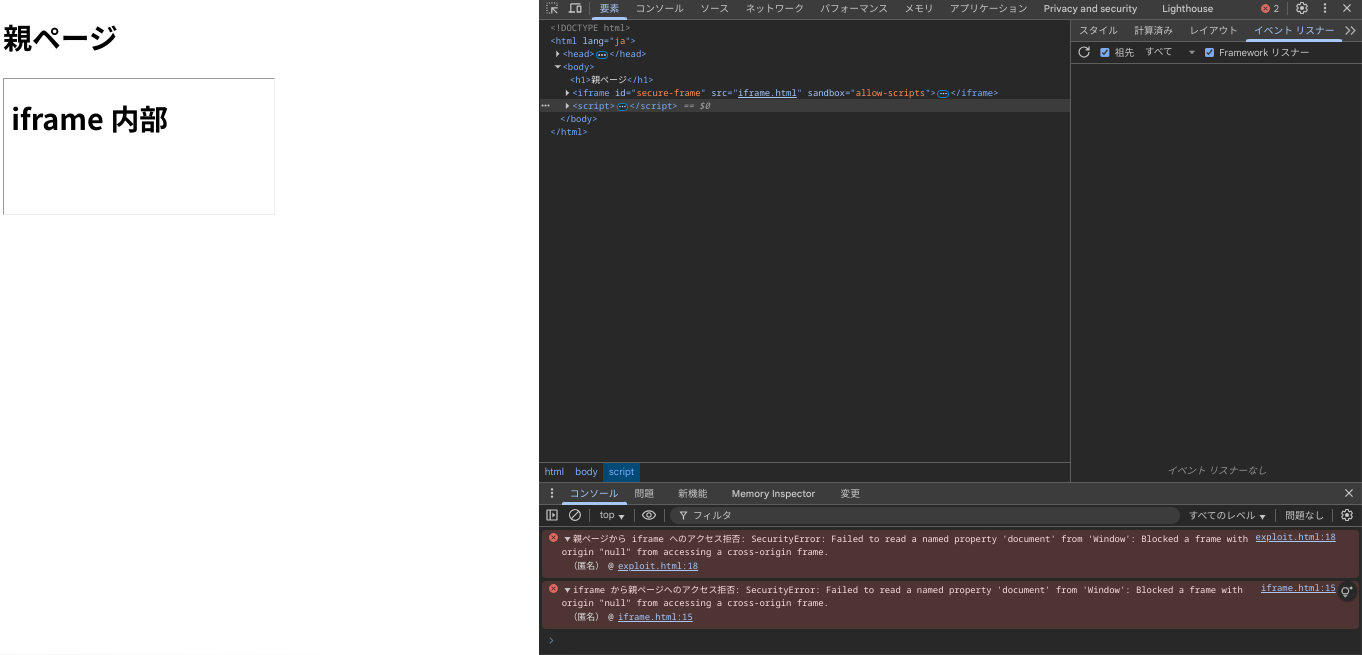The image size is (1362, 655).
Task: Toggle the device toolbar icon
Action: click(x=575, y=8)
